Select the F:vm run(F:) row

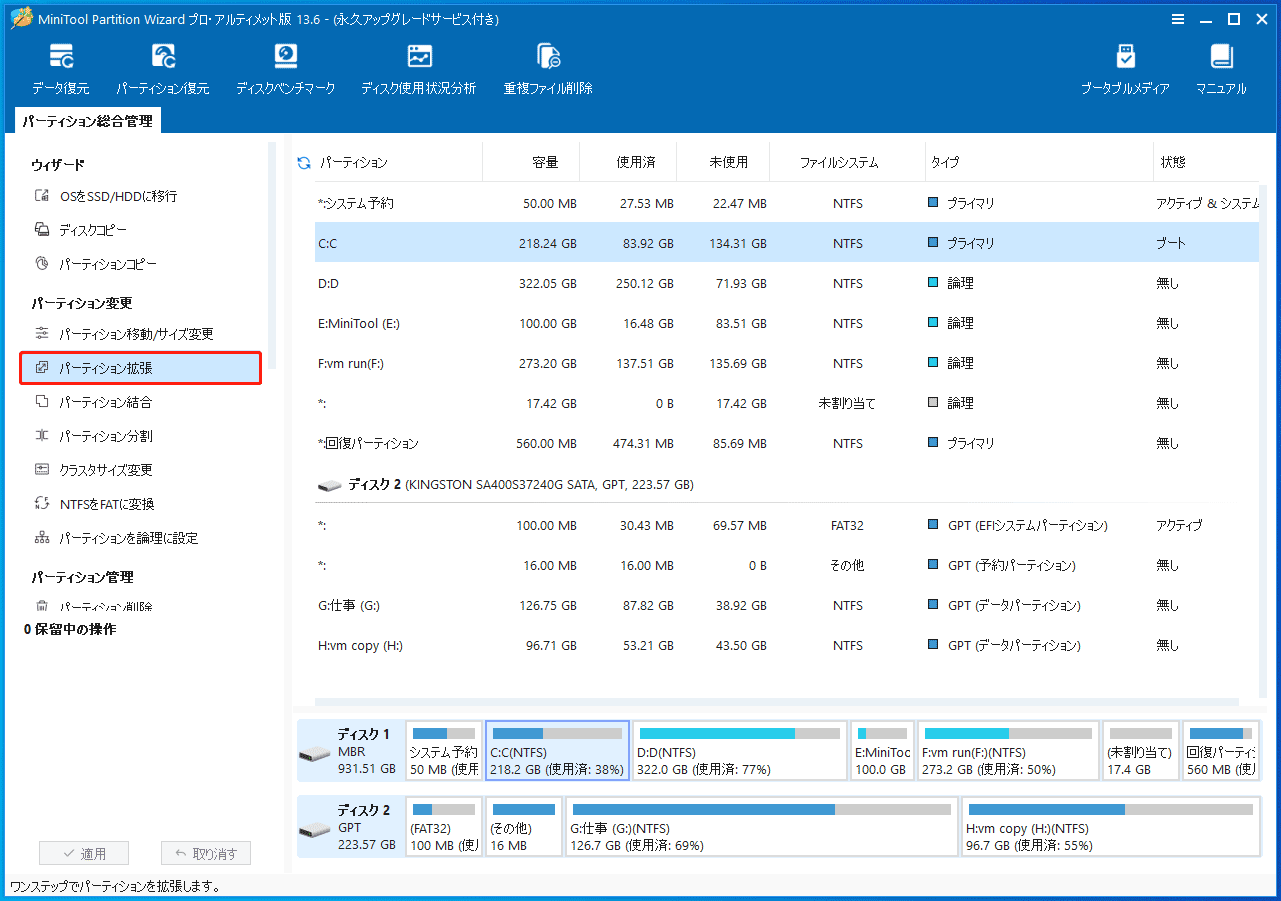[x=786, y=363]
